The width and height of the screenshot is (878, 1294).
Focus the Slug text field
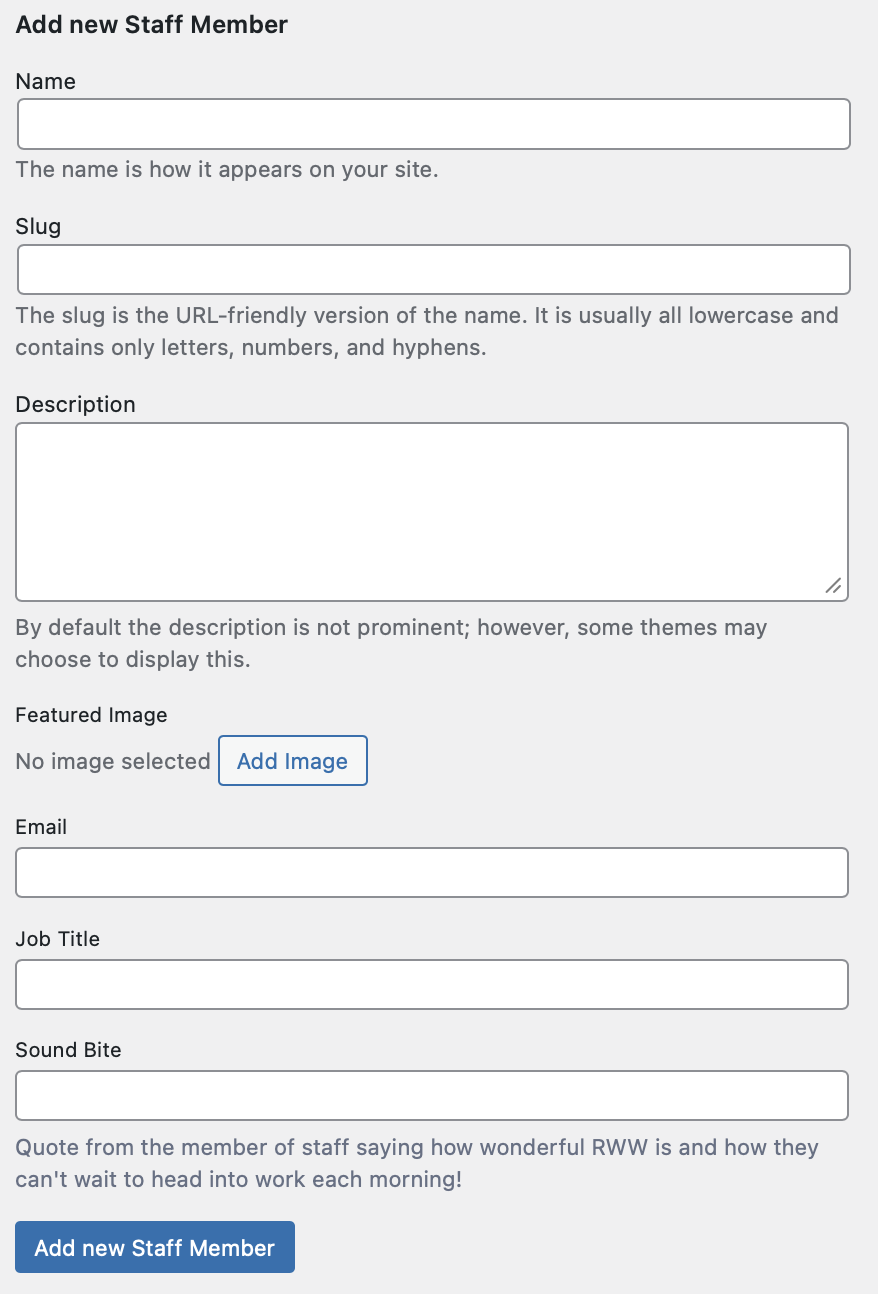pyautogui.click(x=433, y=270)
